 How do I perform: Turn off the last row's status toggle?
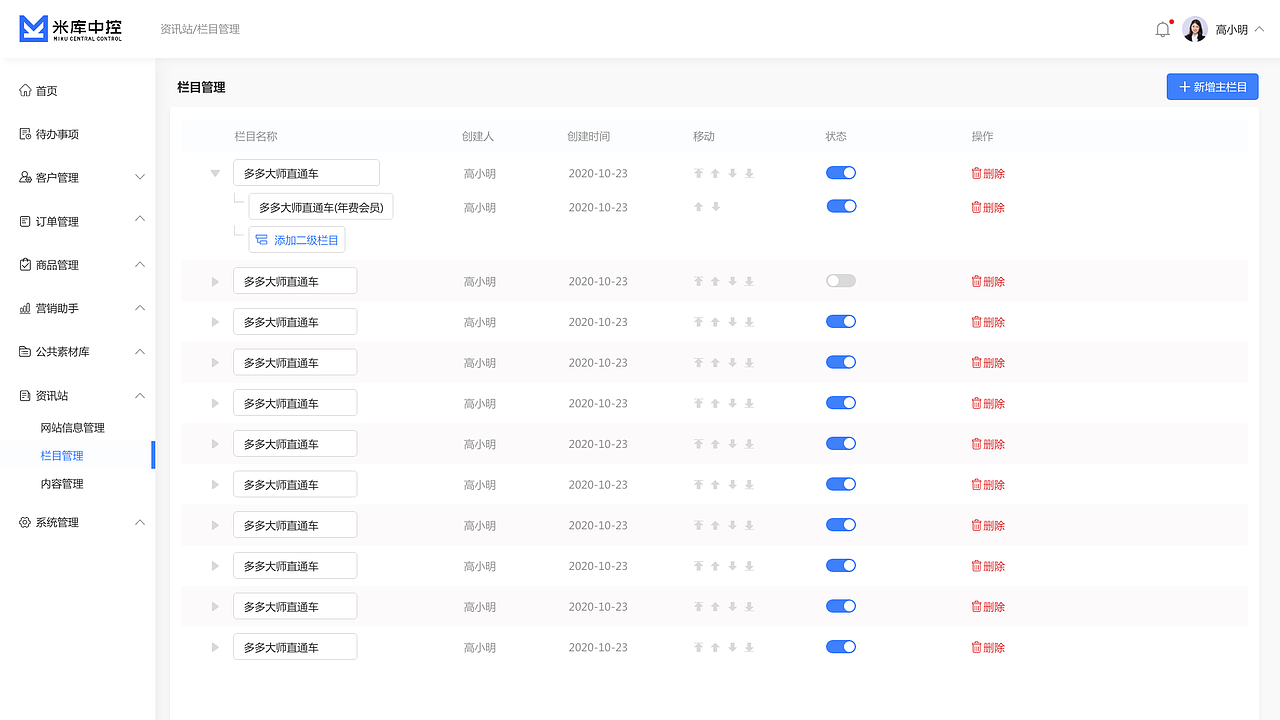(841, 647)
